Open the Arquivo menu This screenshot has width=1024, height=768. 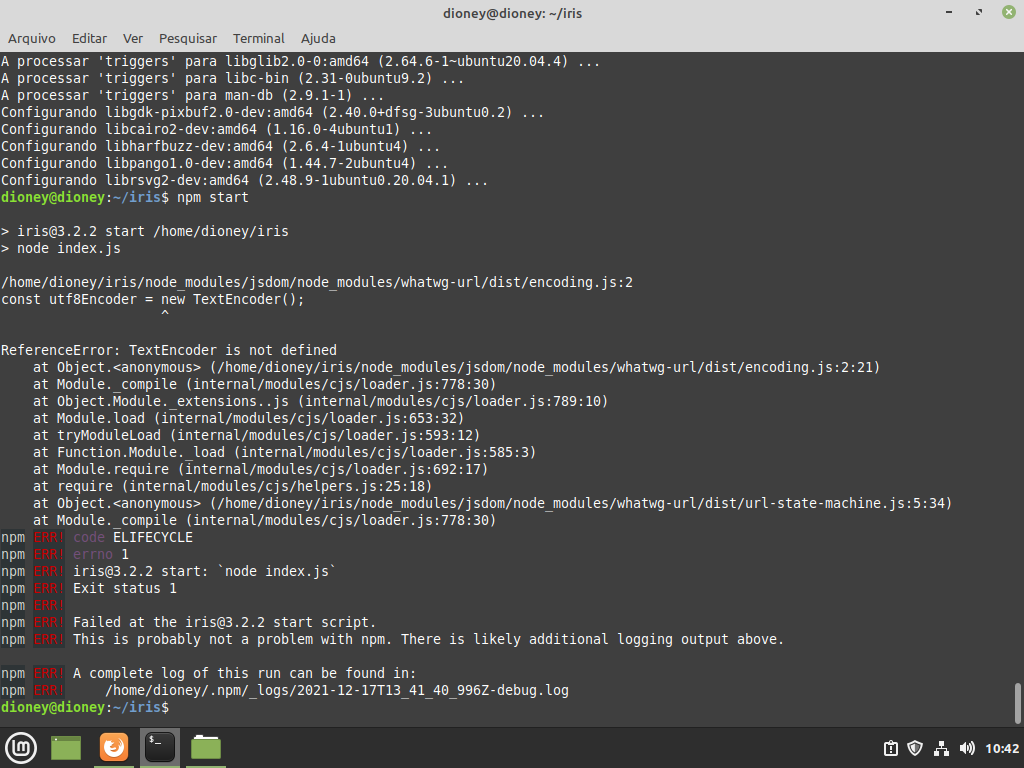pyautogui.click(x=32, y=38)
